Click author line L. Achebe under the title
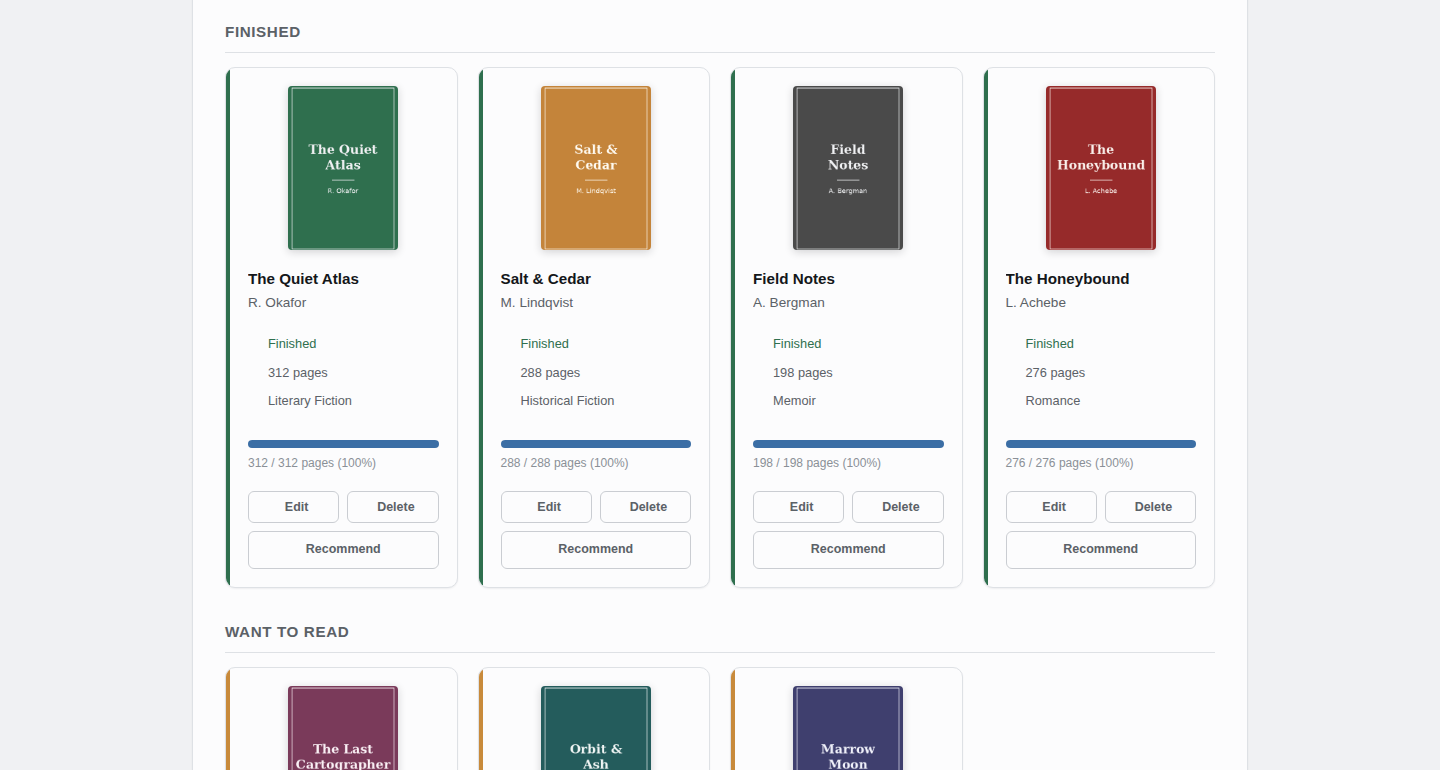 (1036, 303)
